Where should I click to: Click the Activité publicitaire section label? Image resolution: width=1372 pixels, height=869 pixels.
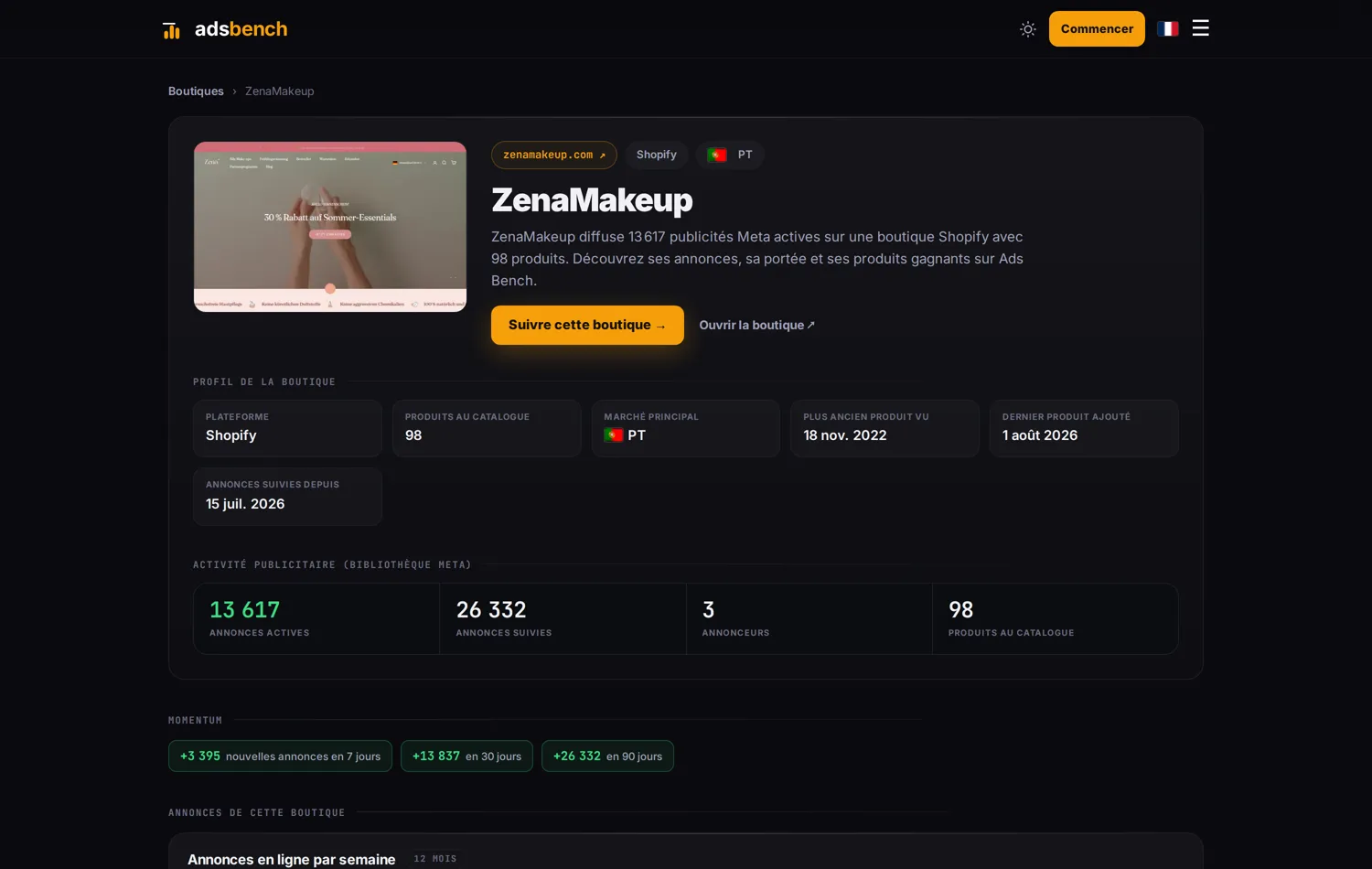click(332, 564)
